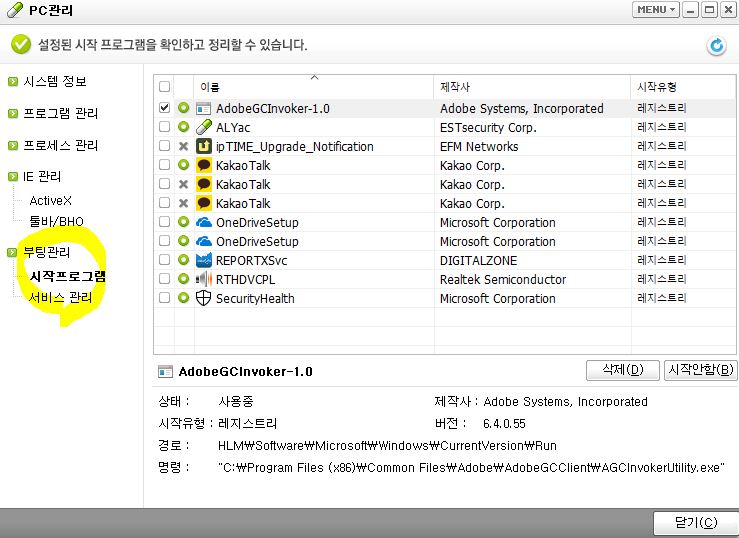This screenshot has height=538, width=739.
Task: Click the ipTIME_Upgrade_Notification name
Action: point(295,147)
